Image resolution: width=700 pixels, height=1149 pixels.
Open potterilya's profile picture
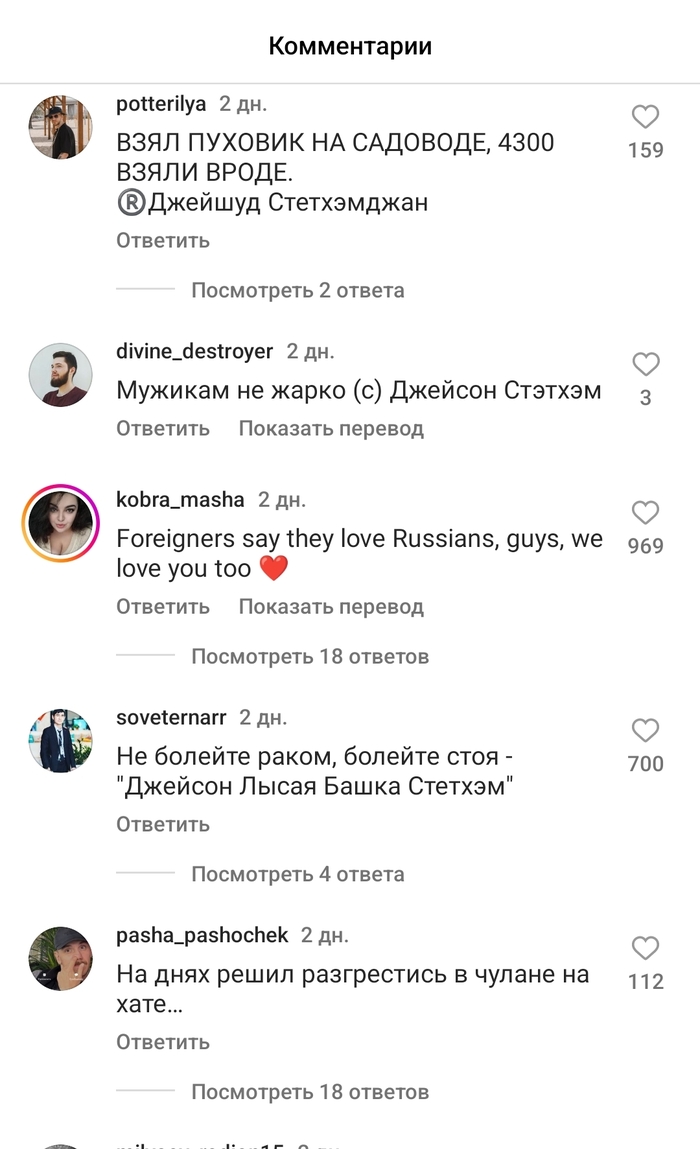60,127
